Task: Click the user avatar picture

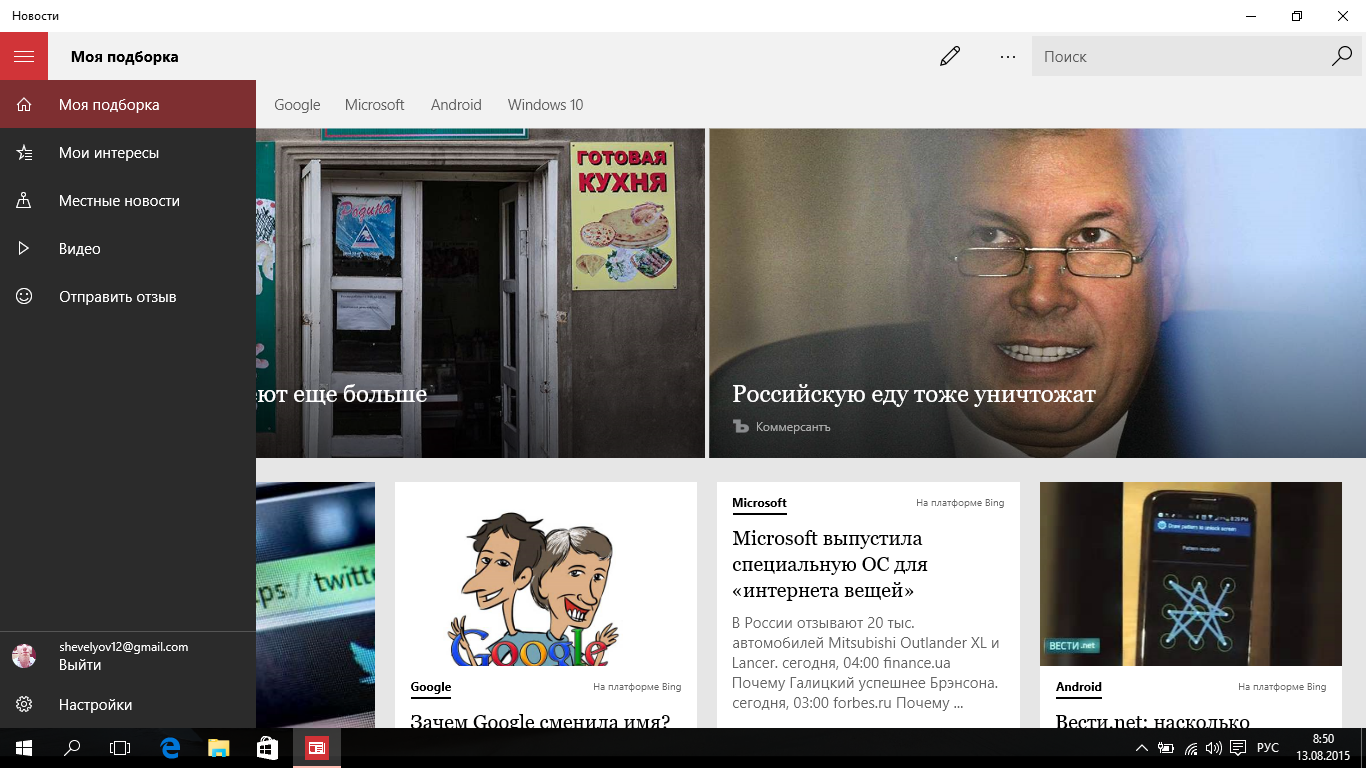Action: 24,656
